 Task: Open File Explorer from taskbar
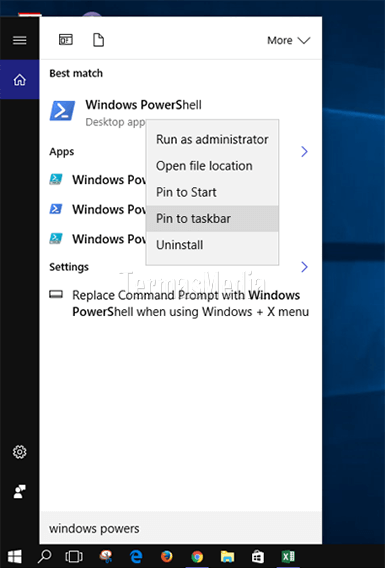point(227,556)
